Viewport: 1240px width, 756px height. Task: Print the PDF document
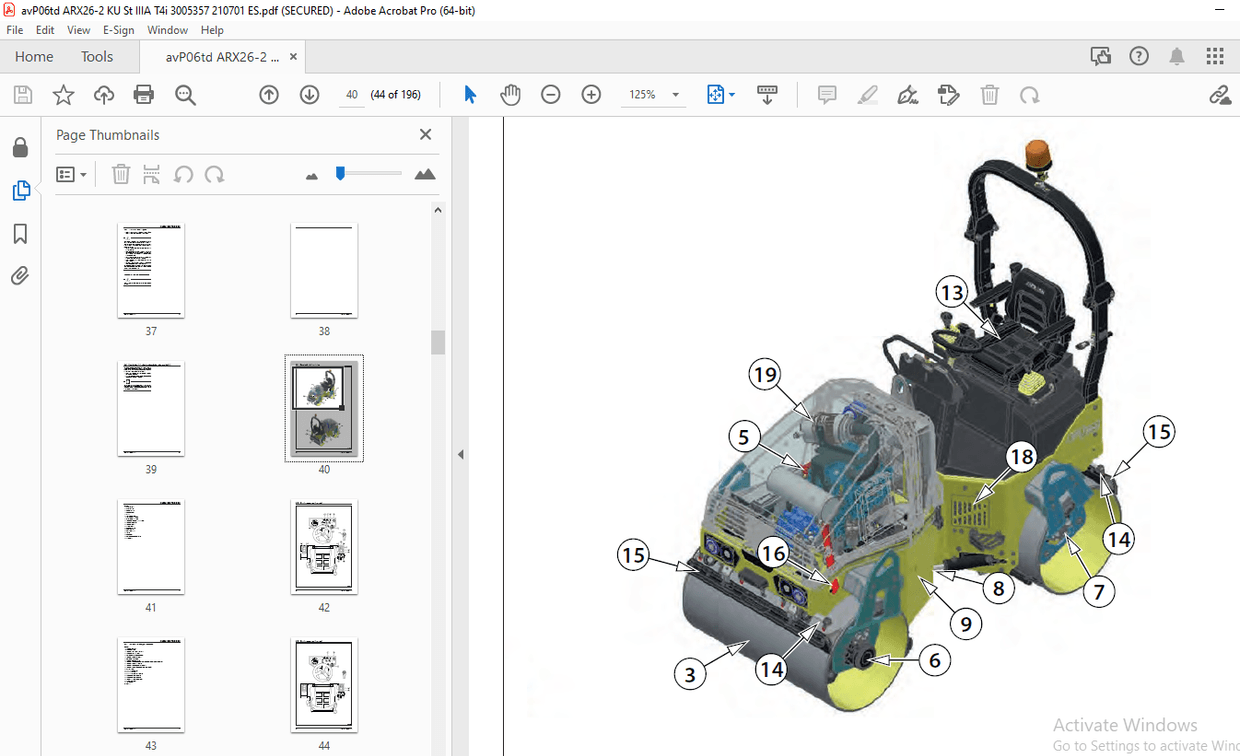point(143,94)
